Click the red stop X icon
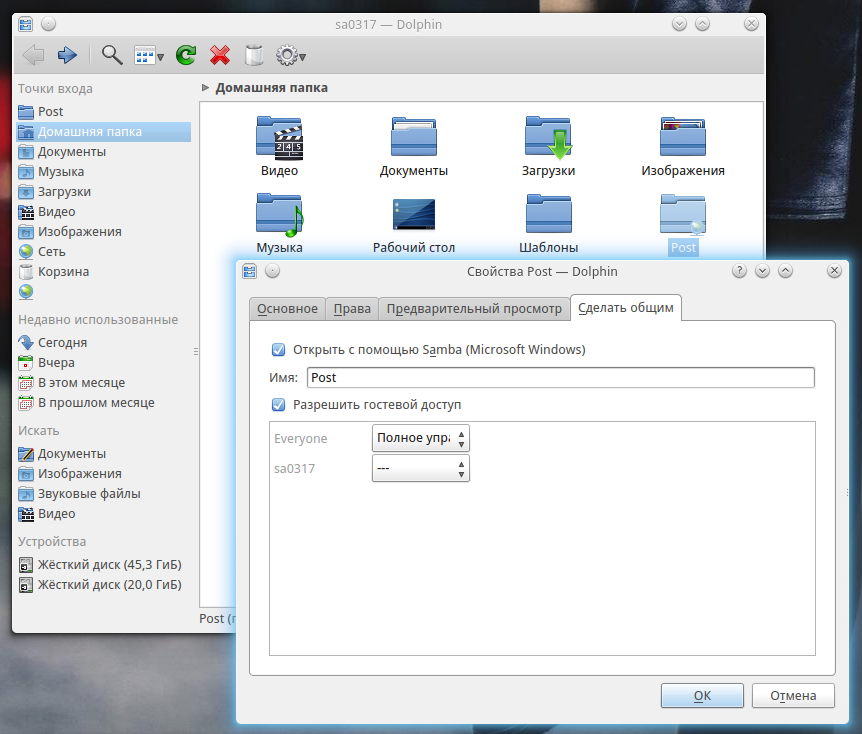The image size is (862, 734). (x=221, y=56)
